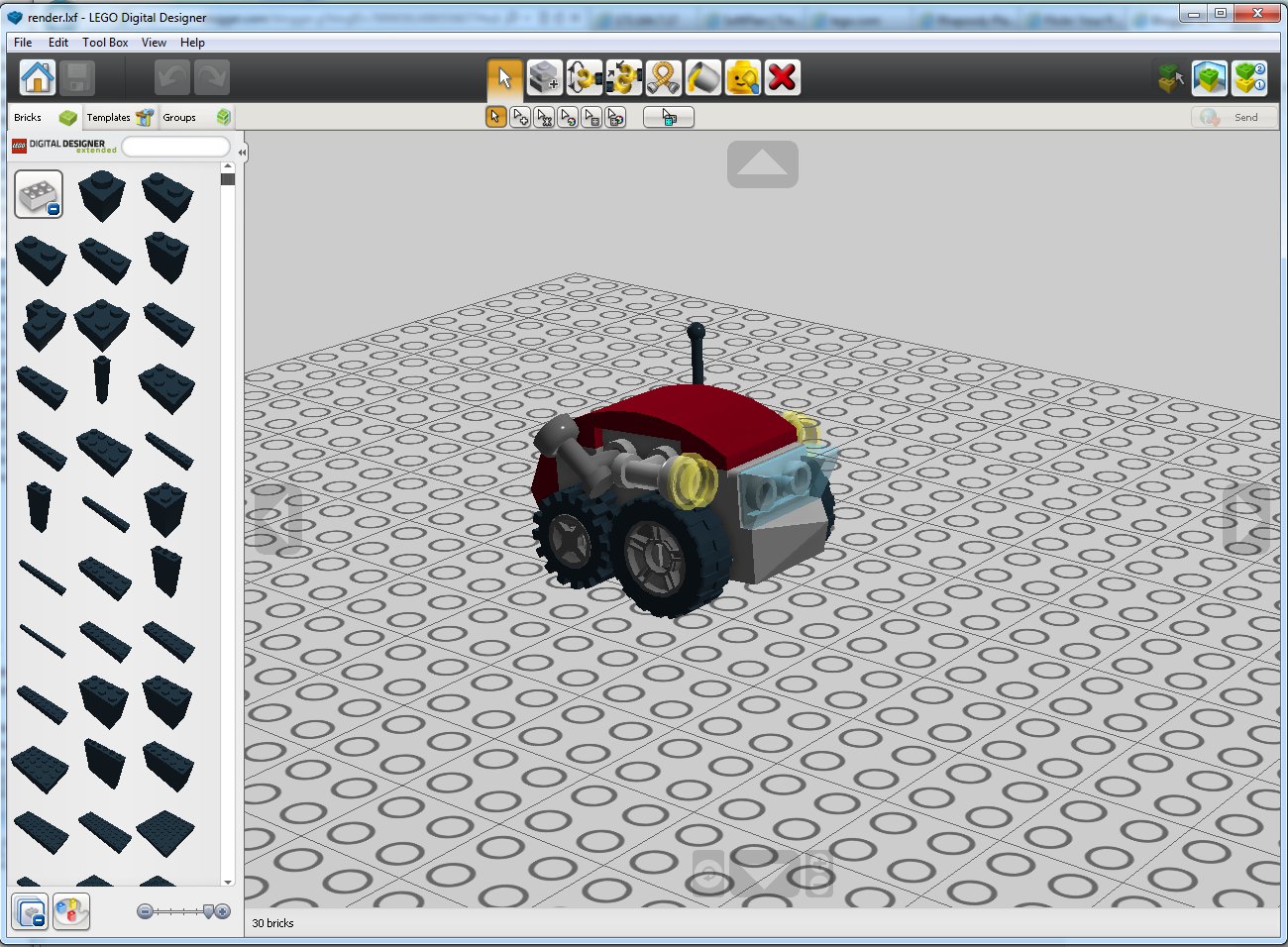This screenshot has width=1288, height=947.
Task: Select the Clone tool
Action: coord(543,77)
